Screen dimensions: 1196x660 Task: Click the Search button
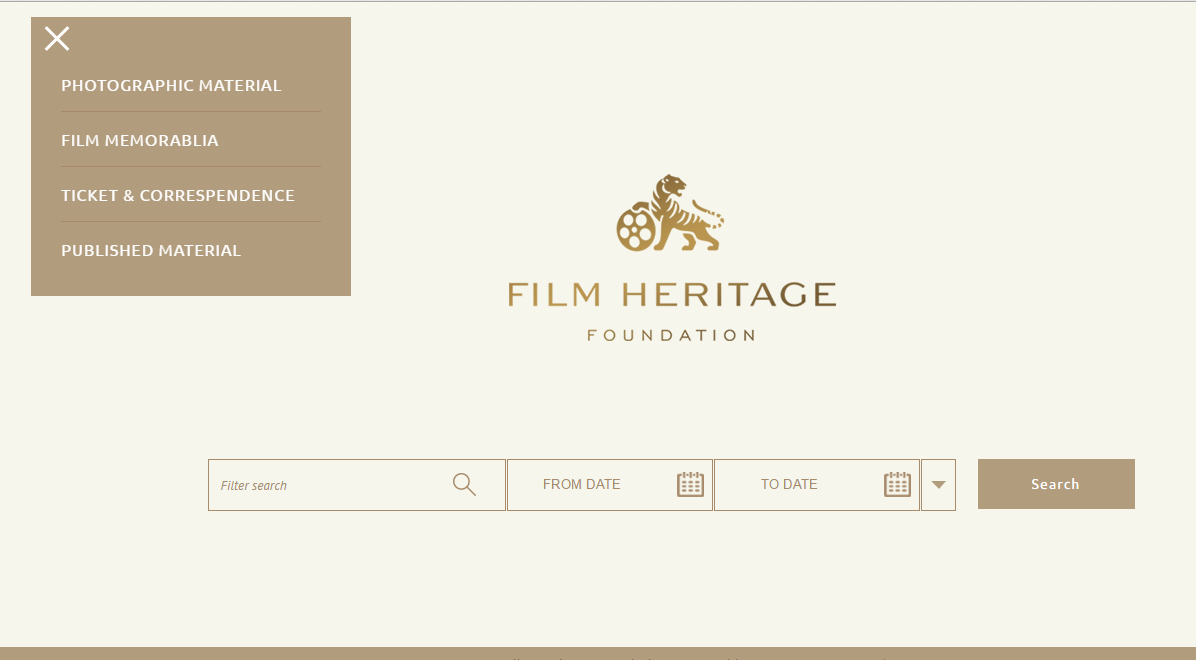[1056, 484]
